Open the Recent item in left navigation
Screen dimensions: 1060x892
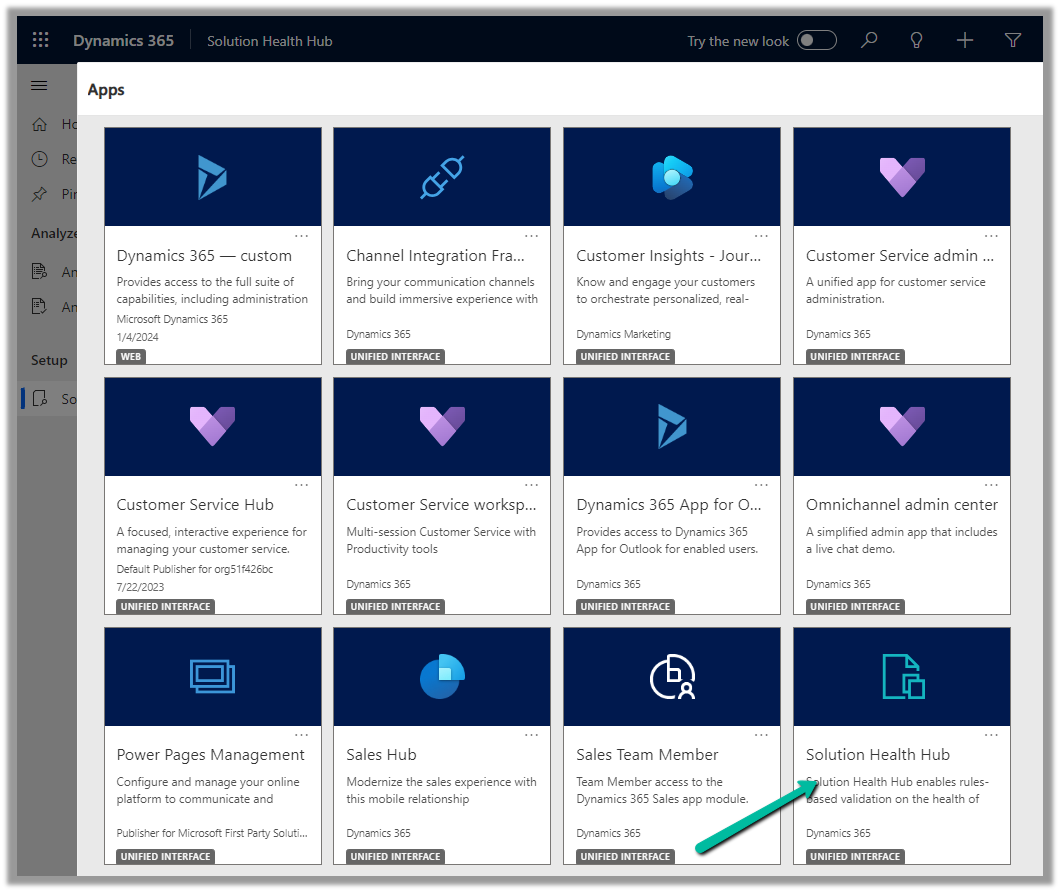click(40, 159)
